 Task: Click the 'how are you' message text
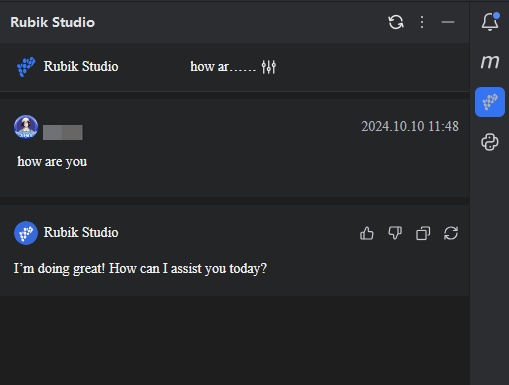[52, 162]
